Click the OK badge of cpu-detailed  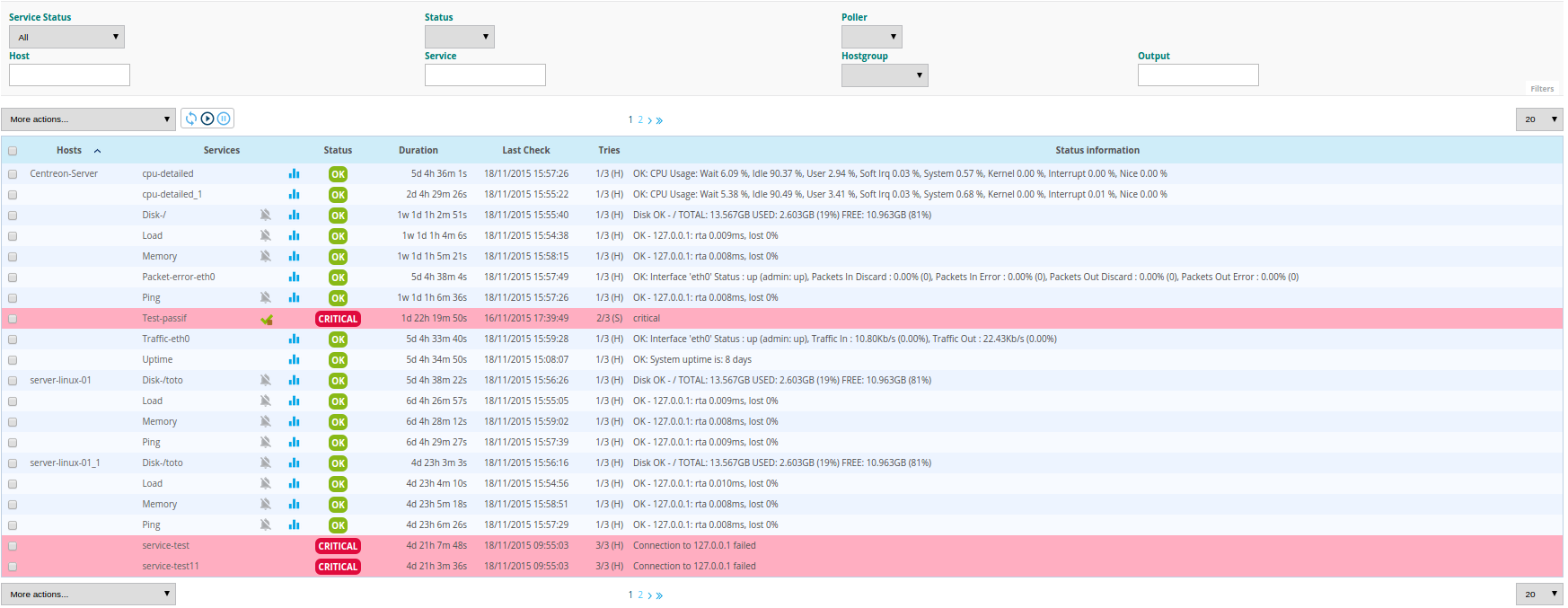pyautogui.click(x=338, y=174)
